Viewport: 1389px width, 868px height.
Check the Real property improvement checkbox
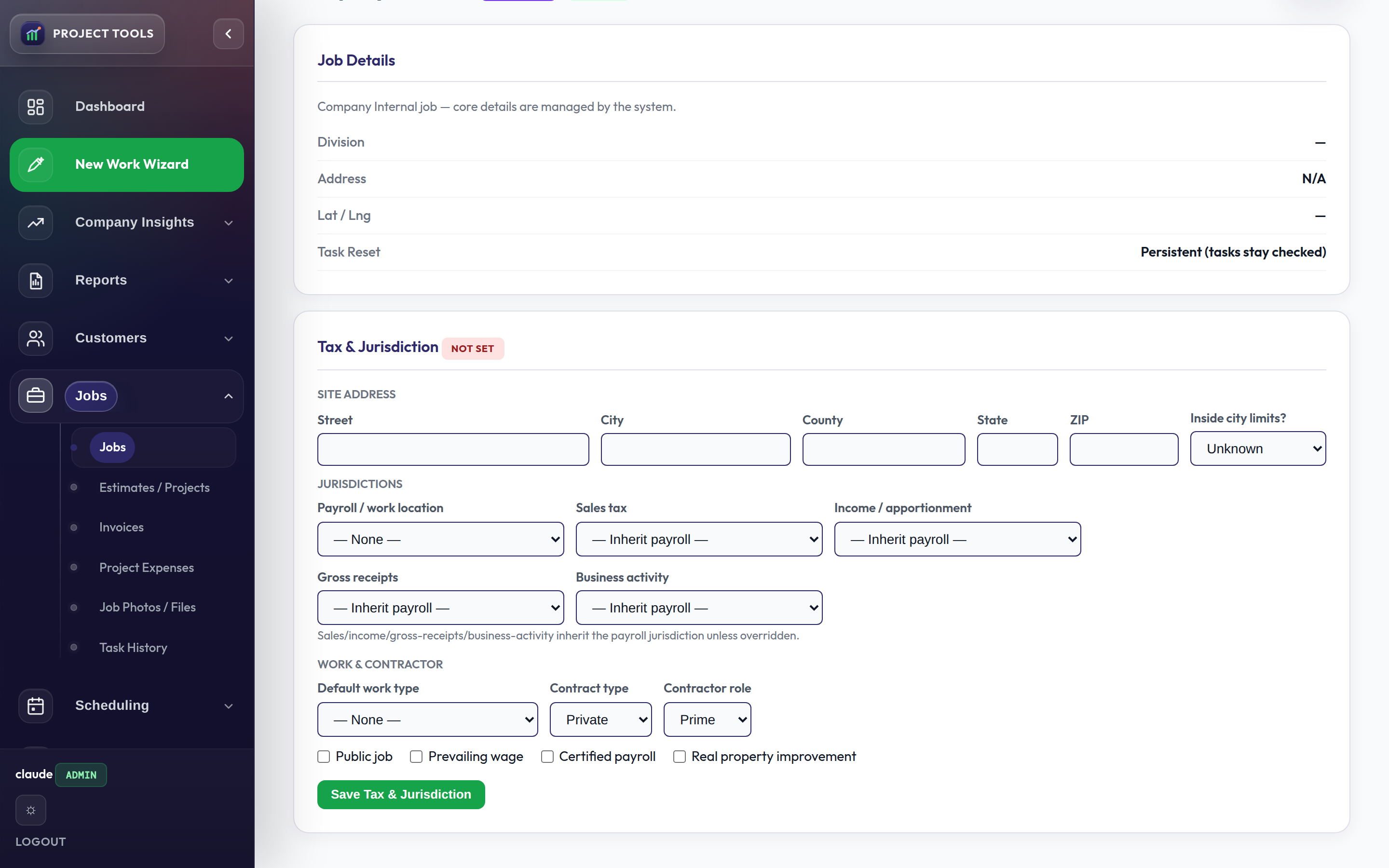click(x=680, y=757)
